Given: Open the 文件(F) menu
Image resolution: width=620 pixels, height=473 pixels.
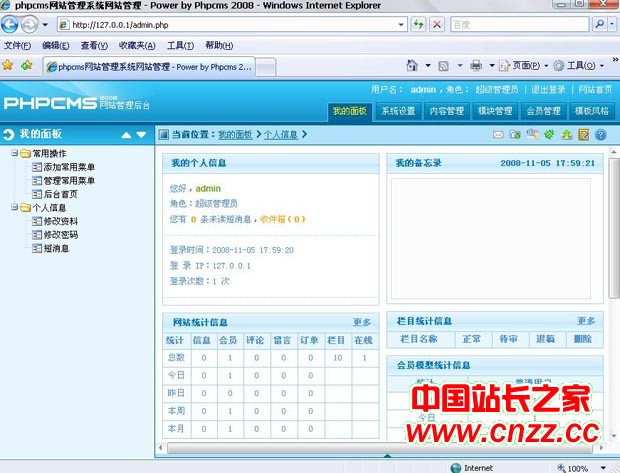Looking at the screenshot, I should (x=17, y=45).
